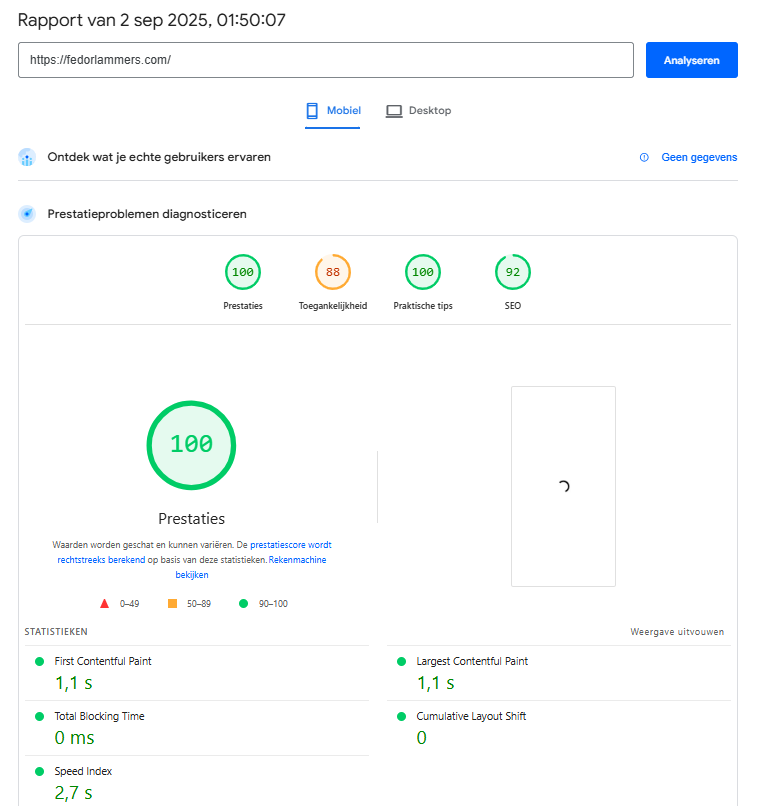Select the SEO score gauge of 92
The width and height of the screenshot is (757, 806).
coord(513,272)
